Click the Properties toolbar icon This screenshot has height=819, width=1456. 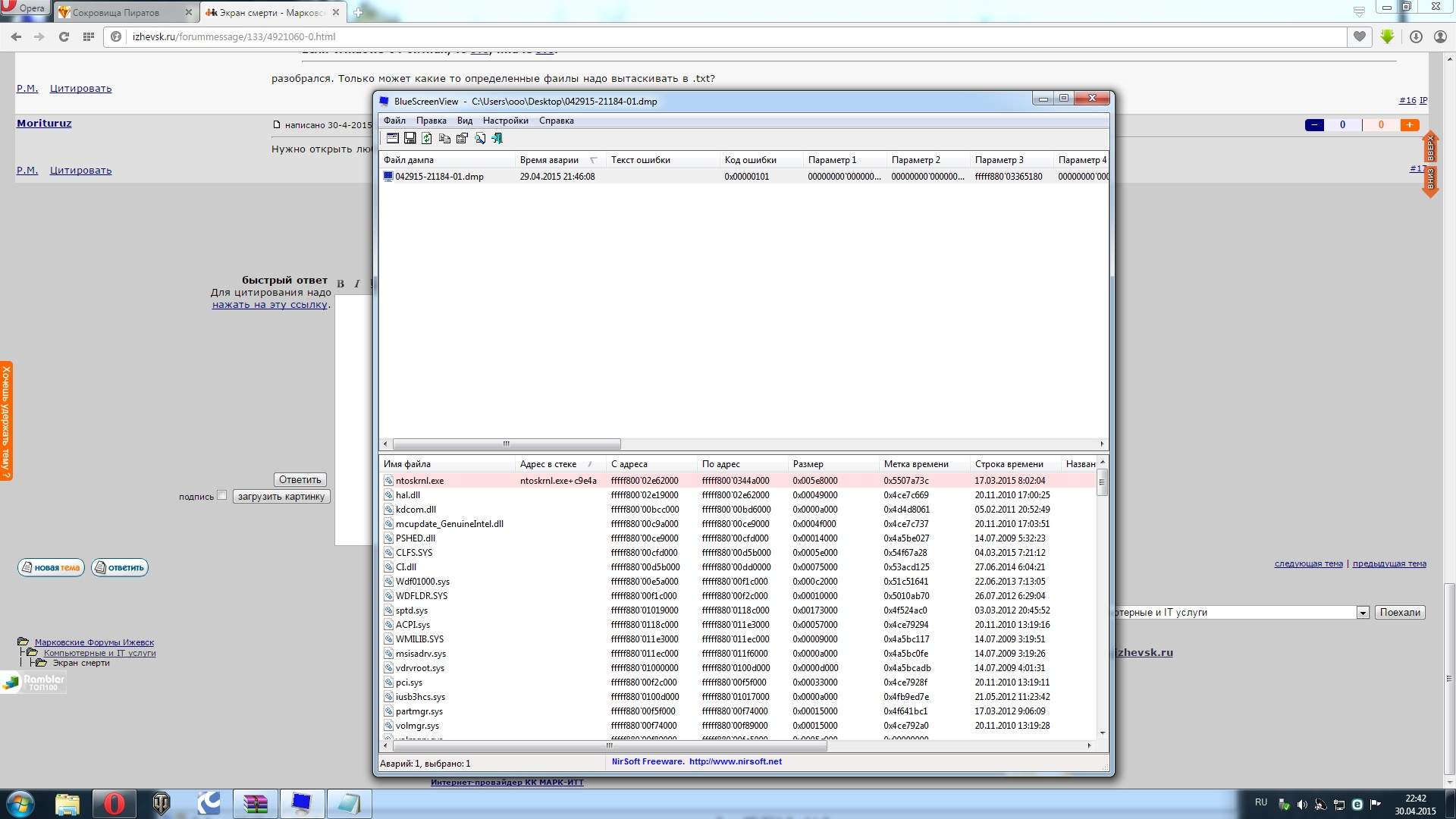462,138
